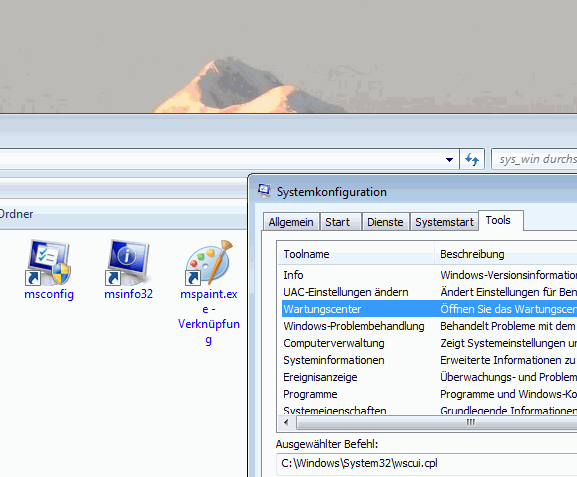Click the Ausgewählter Befehl command field
The height and width of the screenshot is (477, 577).
(426, 463)
